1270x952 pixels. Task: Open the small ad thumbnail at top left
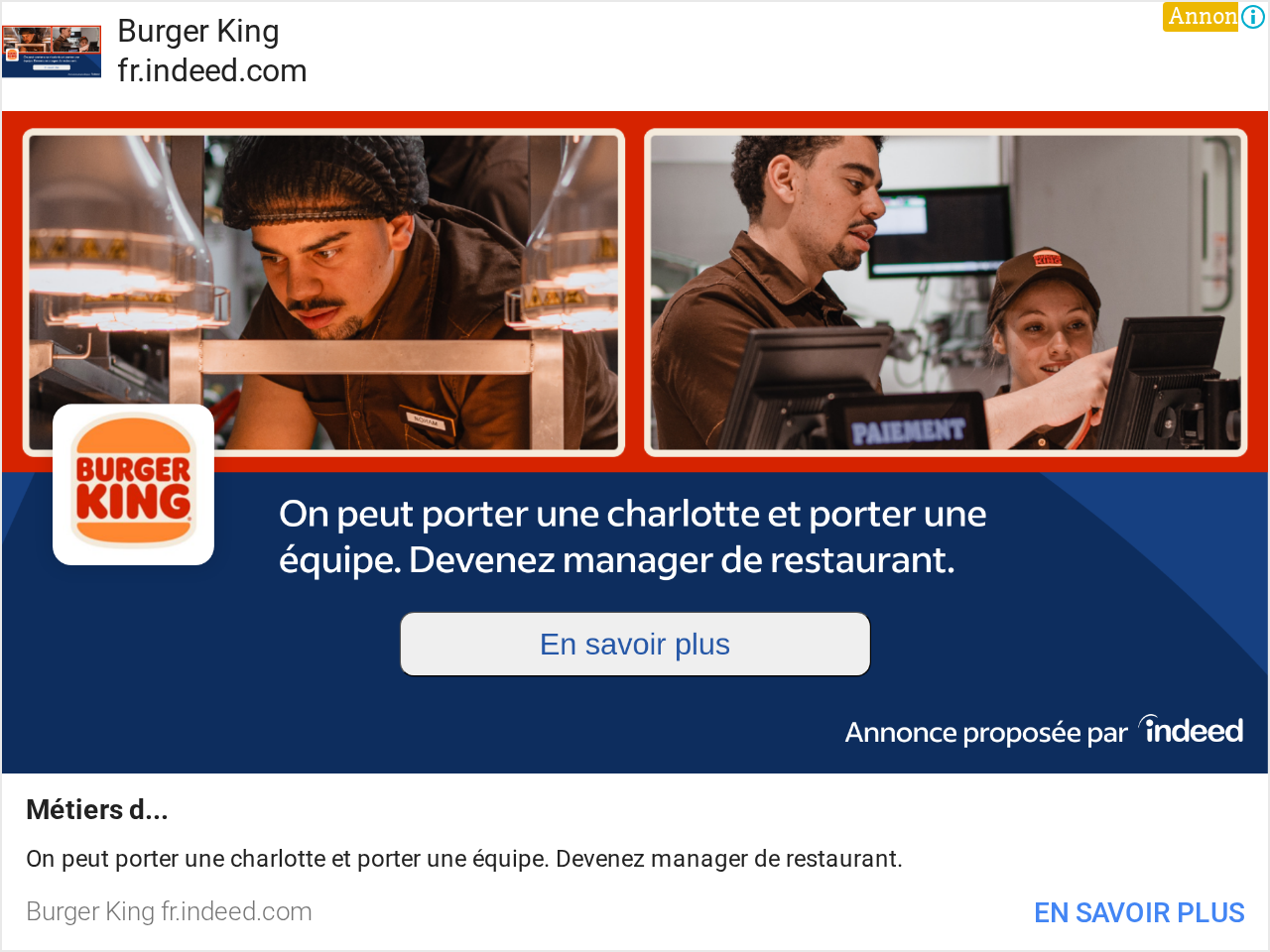52,52
